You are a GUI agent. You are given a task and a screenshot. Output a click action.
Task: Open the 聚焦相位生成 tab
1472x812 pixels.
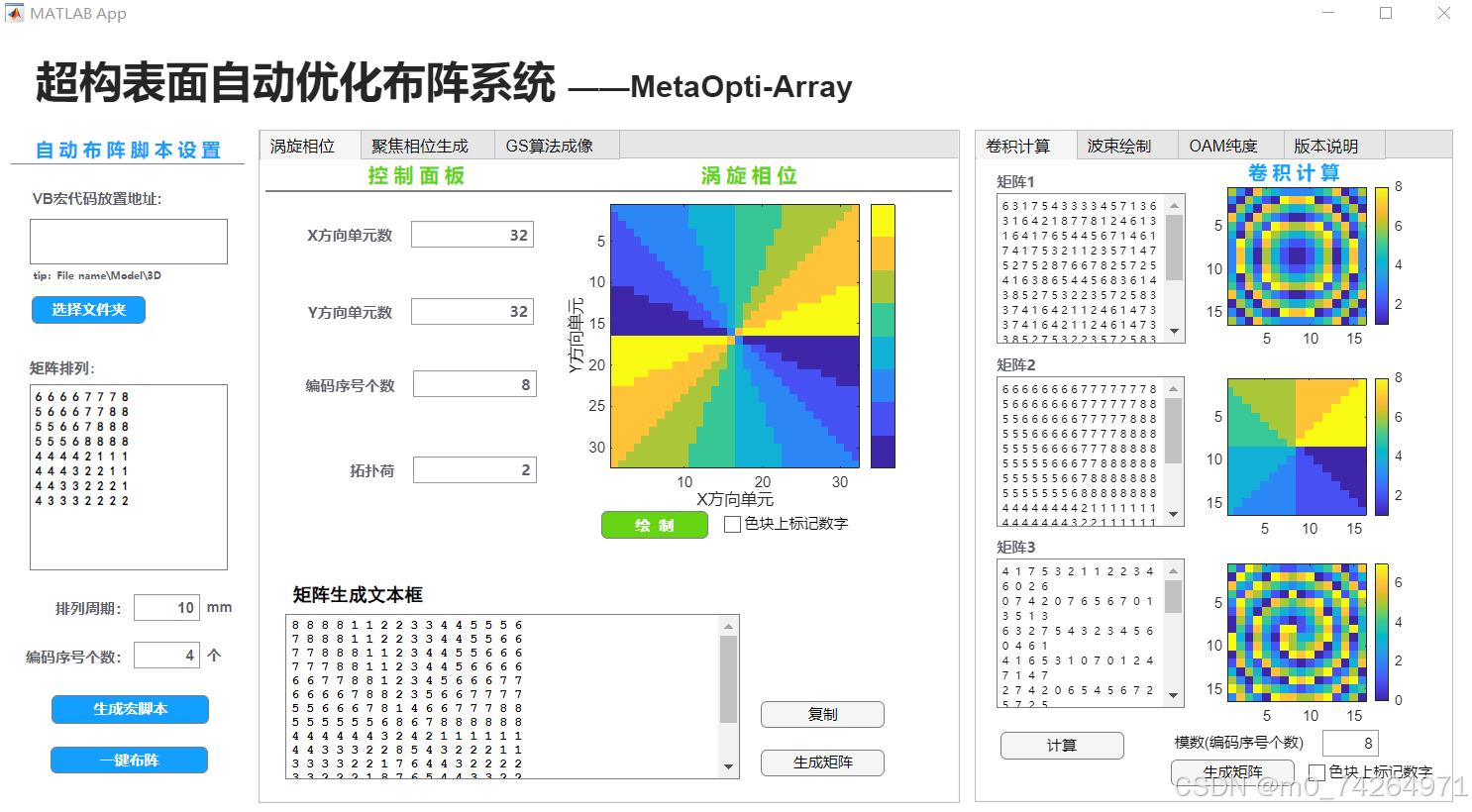(x=426, y=146)
